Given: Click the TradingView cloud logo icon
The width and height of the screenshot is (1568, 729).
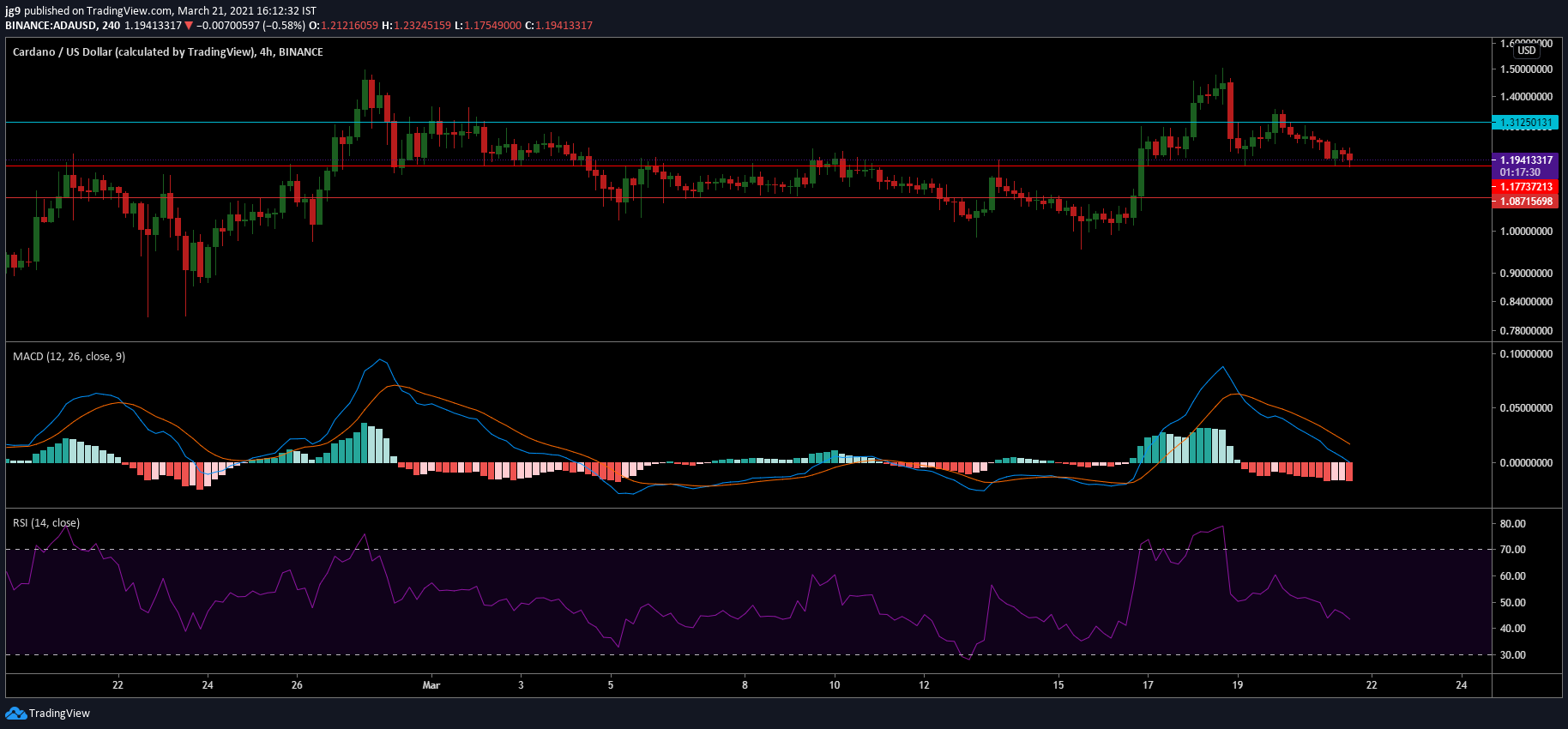Looking at the screenshot, I should pos(15,714).
